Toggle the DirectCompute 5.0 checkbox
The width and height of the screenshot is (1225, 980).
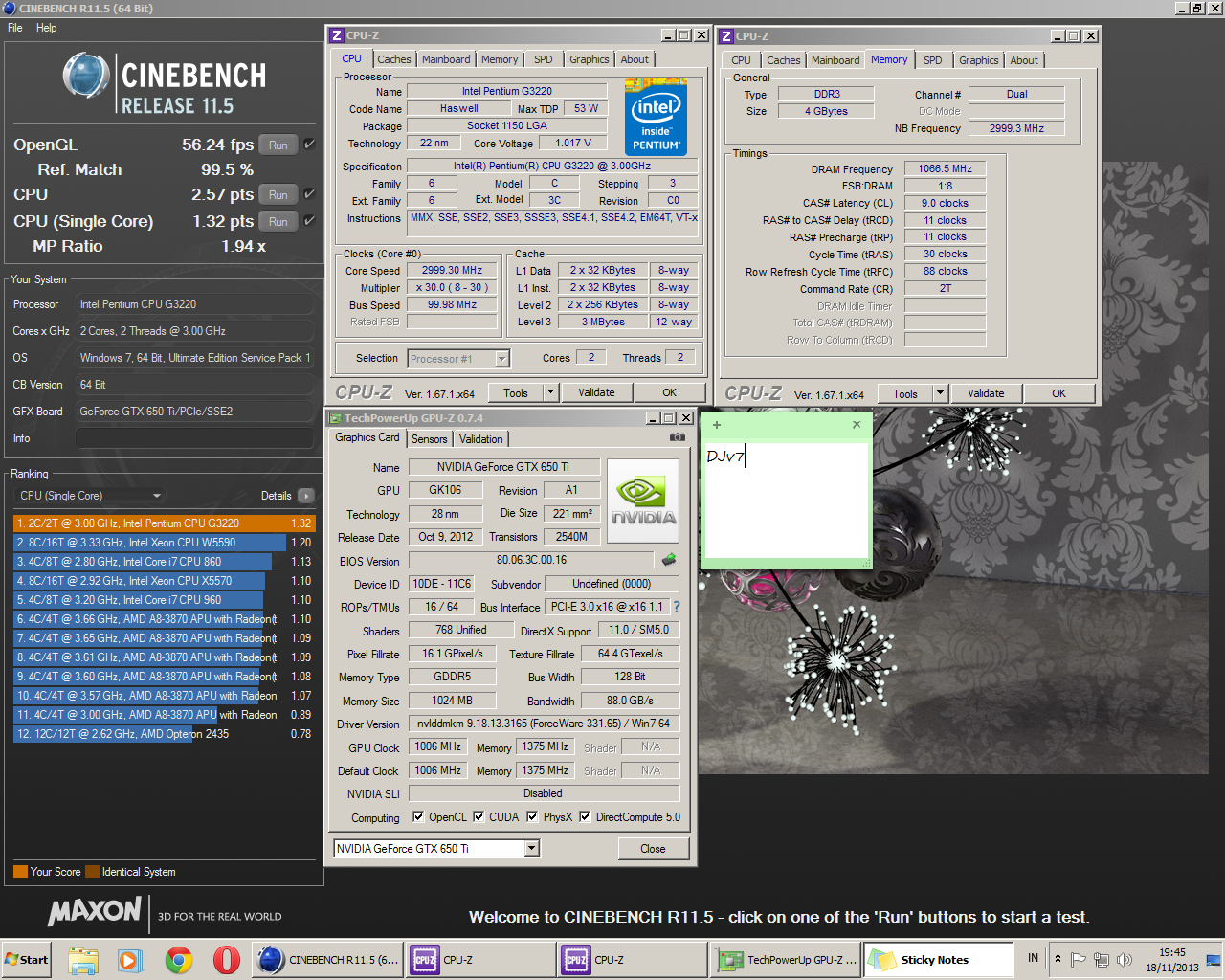(585, 817)
